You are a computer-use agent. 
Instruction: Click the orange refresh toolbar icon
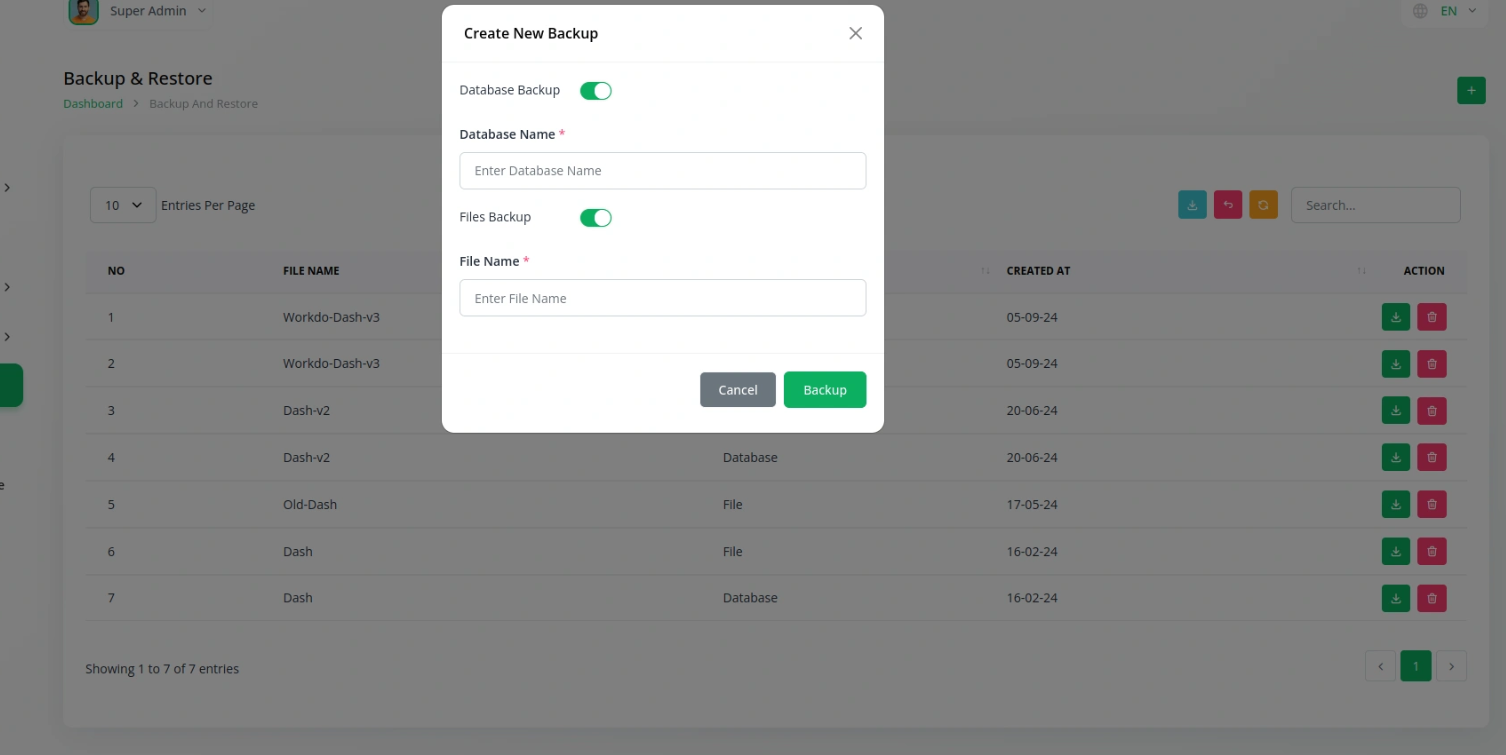pos(1263,205)
